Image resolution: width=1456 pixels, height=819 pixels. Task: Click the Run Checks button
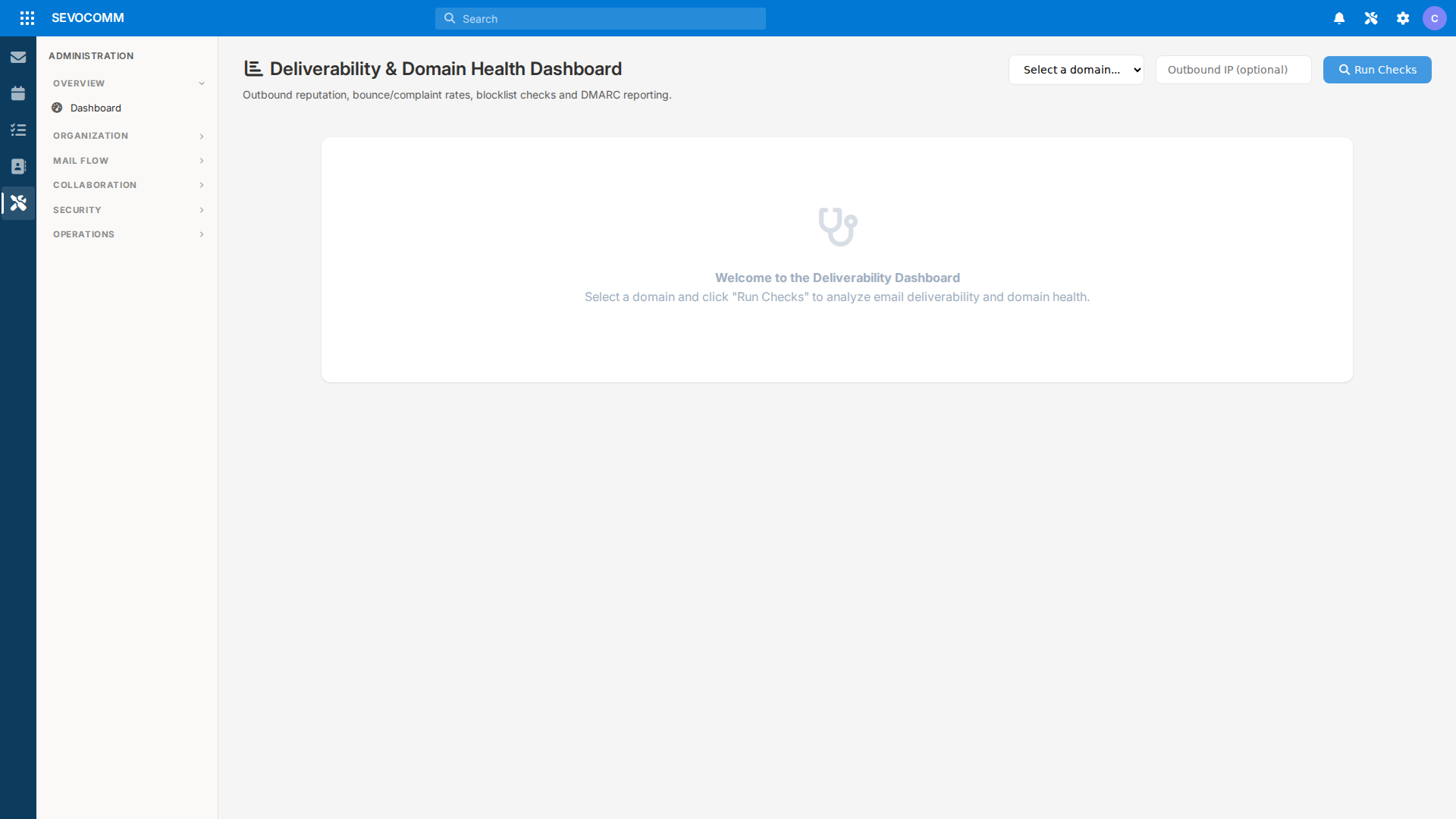pyautogui.click(x=1377, y=69)
